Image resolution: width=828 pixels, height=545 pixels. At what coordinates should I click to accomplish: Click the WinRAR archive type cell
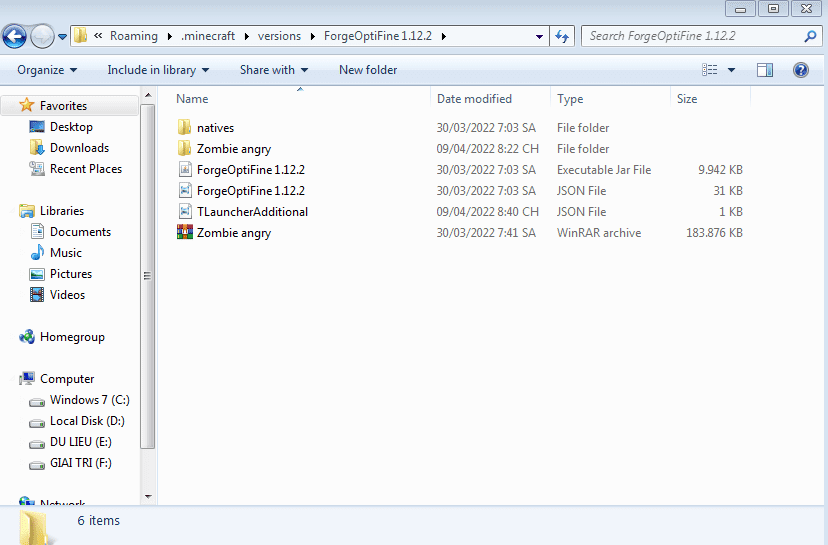point(599,233)
